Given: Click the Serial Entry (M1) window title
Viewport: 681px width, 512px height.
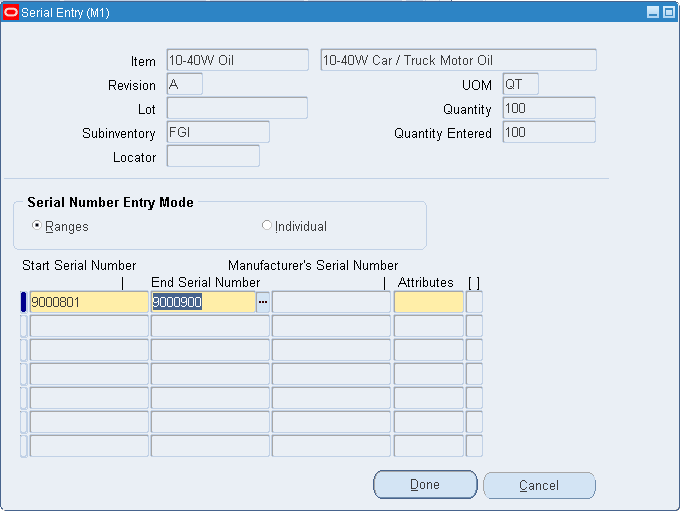Looking at the screenshot, I should [65, 13].
